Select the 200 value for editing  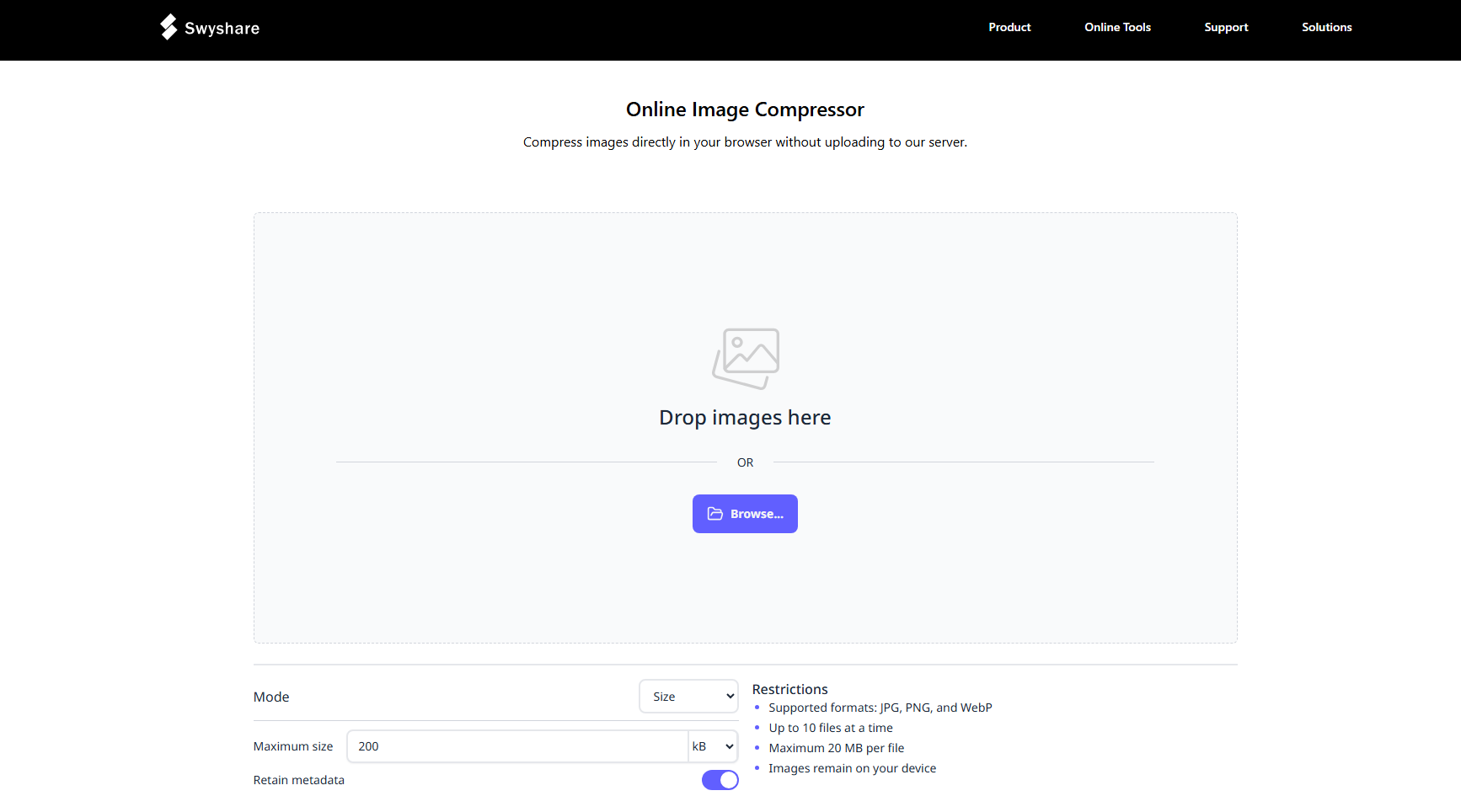click(367, 746)
